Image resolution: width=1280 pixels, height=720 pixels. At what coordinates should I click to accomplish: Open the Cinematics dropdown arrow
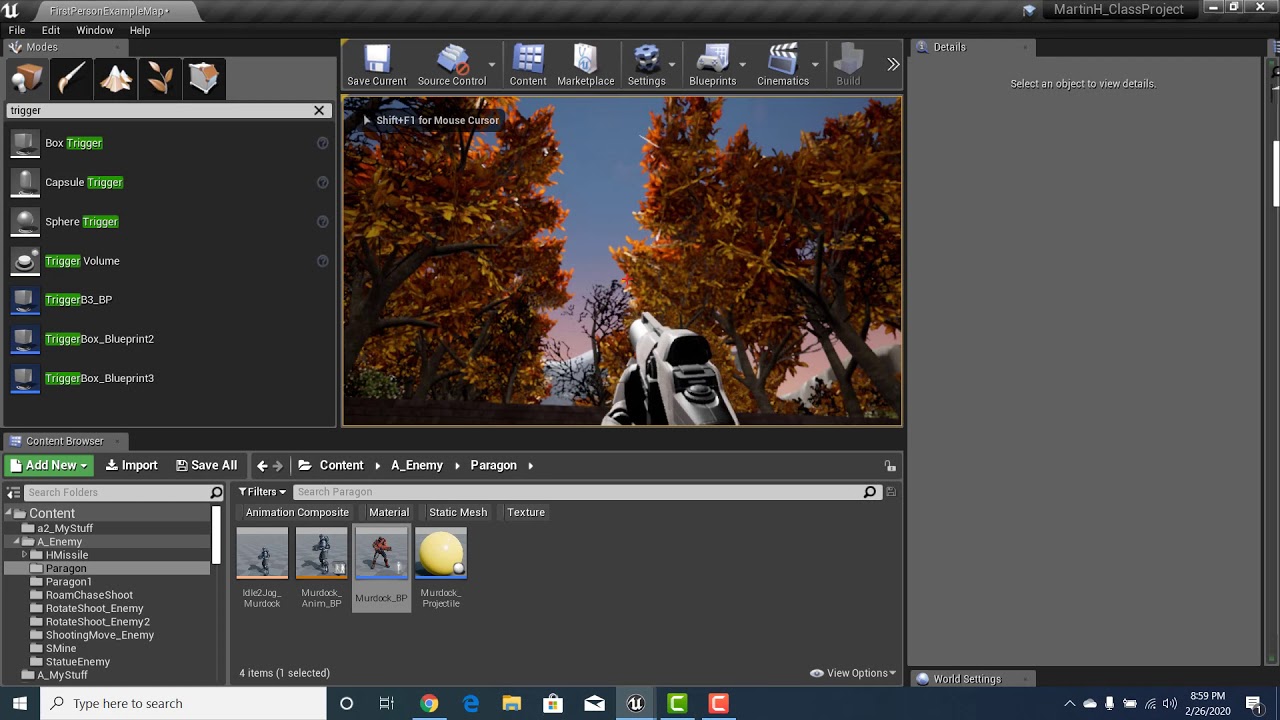point(815,65)
